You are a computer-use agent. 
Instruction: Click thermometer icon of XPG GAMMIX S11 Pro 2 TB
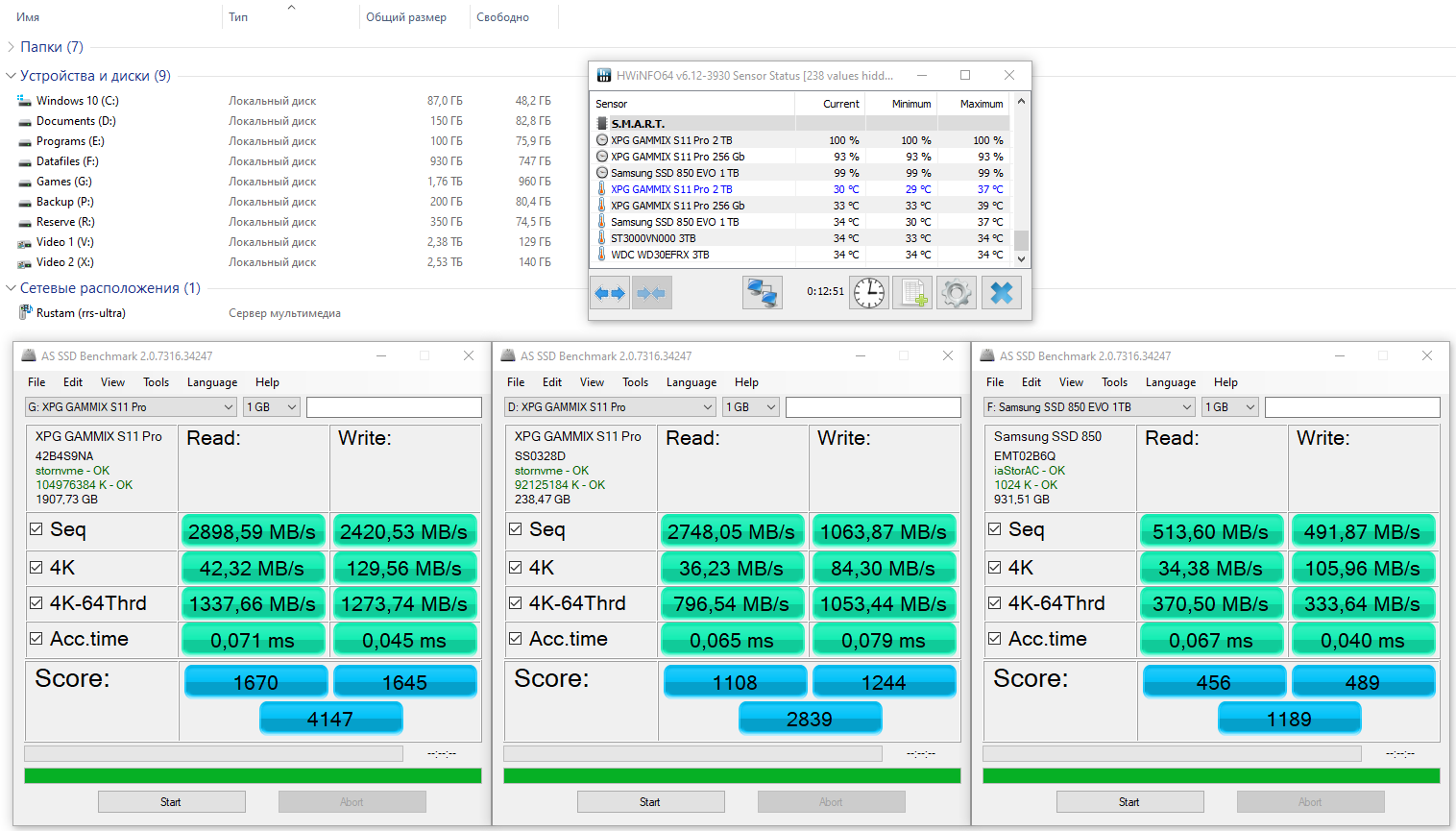(602, 189)
